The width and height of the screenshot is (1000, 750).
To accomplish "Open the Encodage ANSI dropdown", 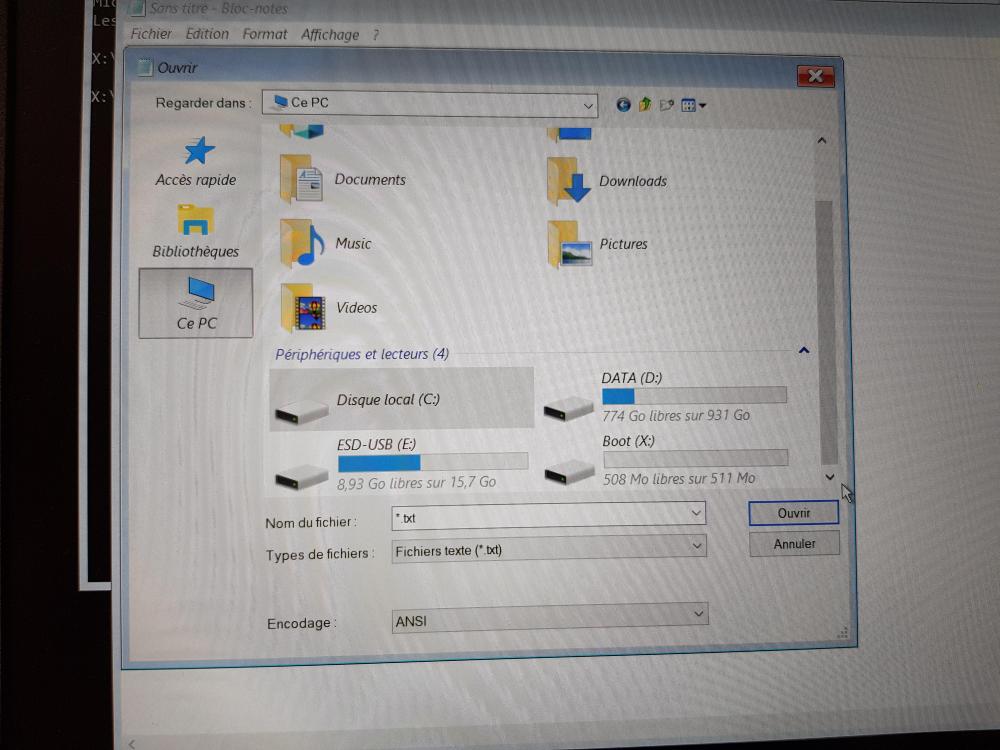I will [x=550, y=618].
